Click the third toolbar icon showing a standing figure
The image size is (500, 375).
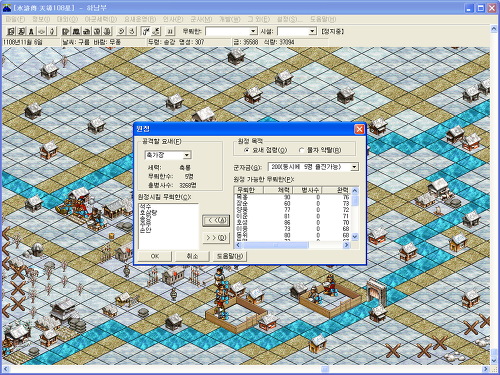click(31, 31)
